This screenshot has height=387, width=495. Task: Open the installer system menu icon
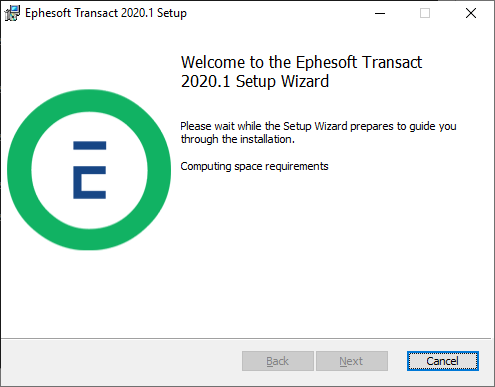pos(12,13)
